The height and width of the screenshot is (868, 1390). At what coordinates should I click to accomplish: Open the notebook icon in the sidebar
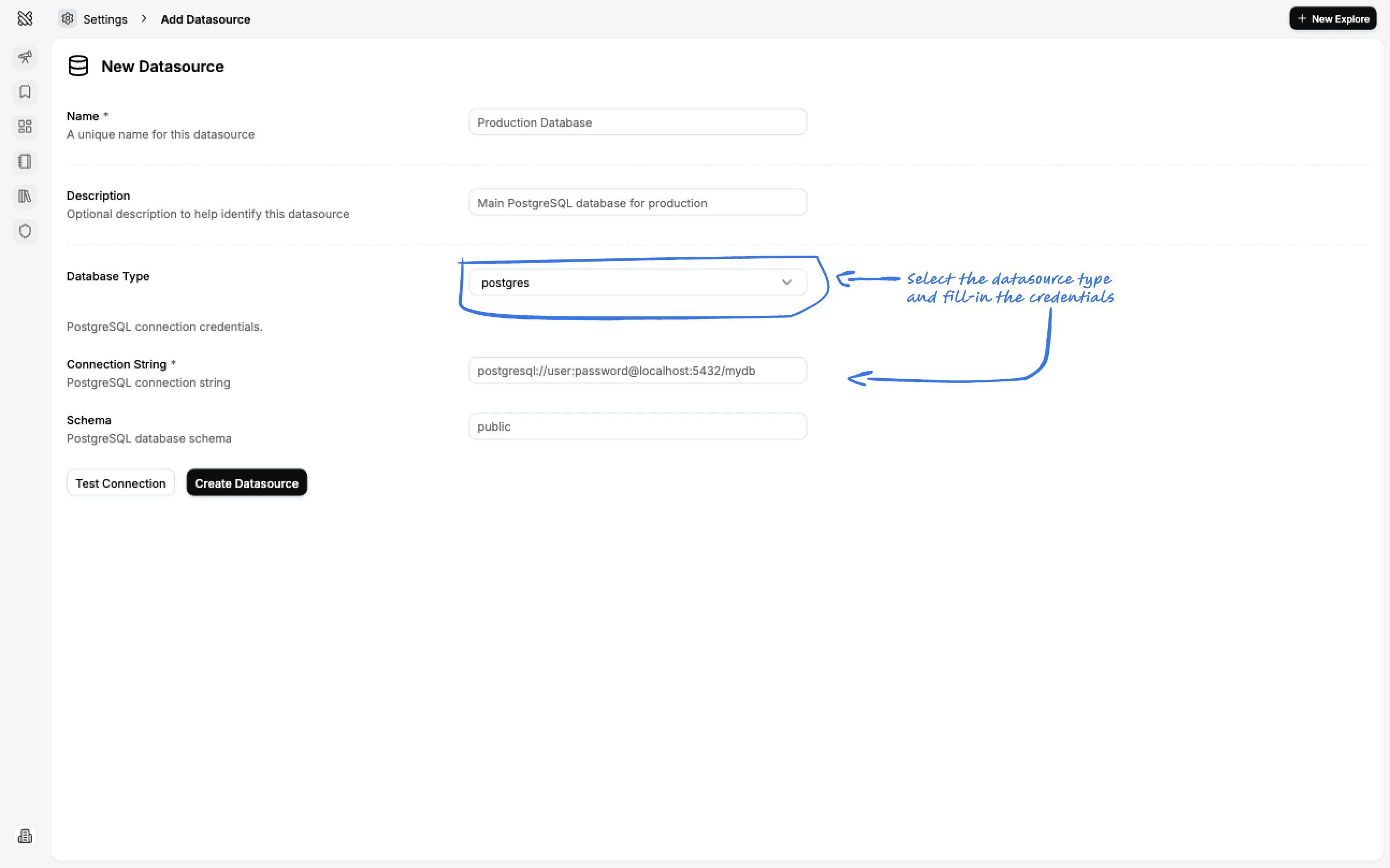(x=25, y=162)
